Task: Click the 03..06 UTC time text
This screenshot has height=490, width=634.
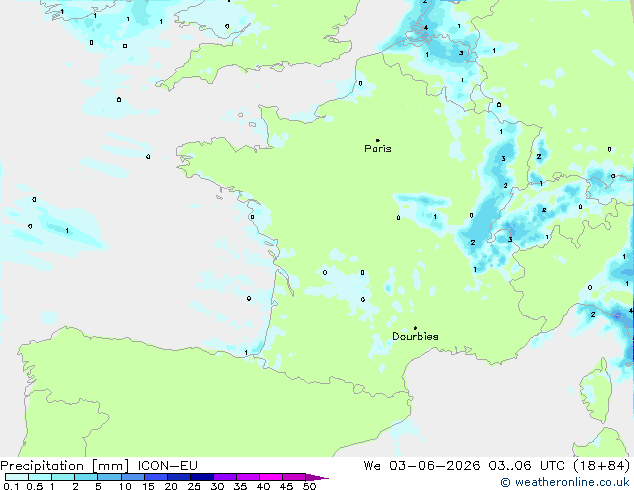Action: pos(526,466)
